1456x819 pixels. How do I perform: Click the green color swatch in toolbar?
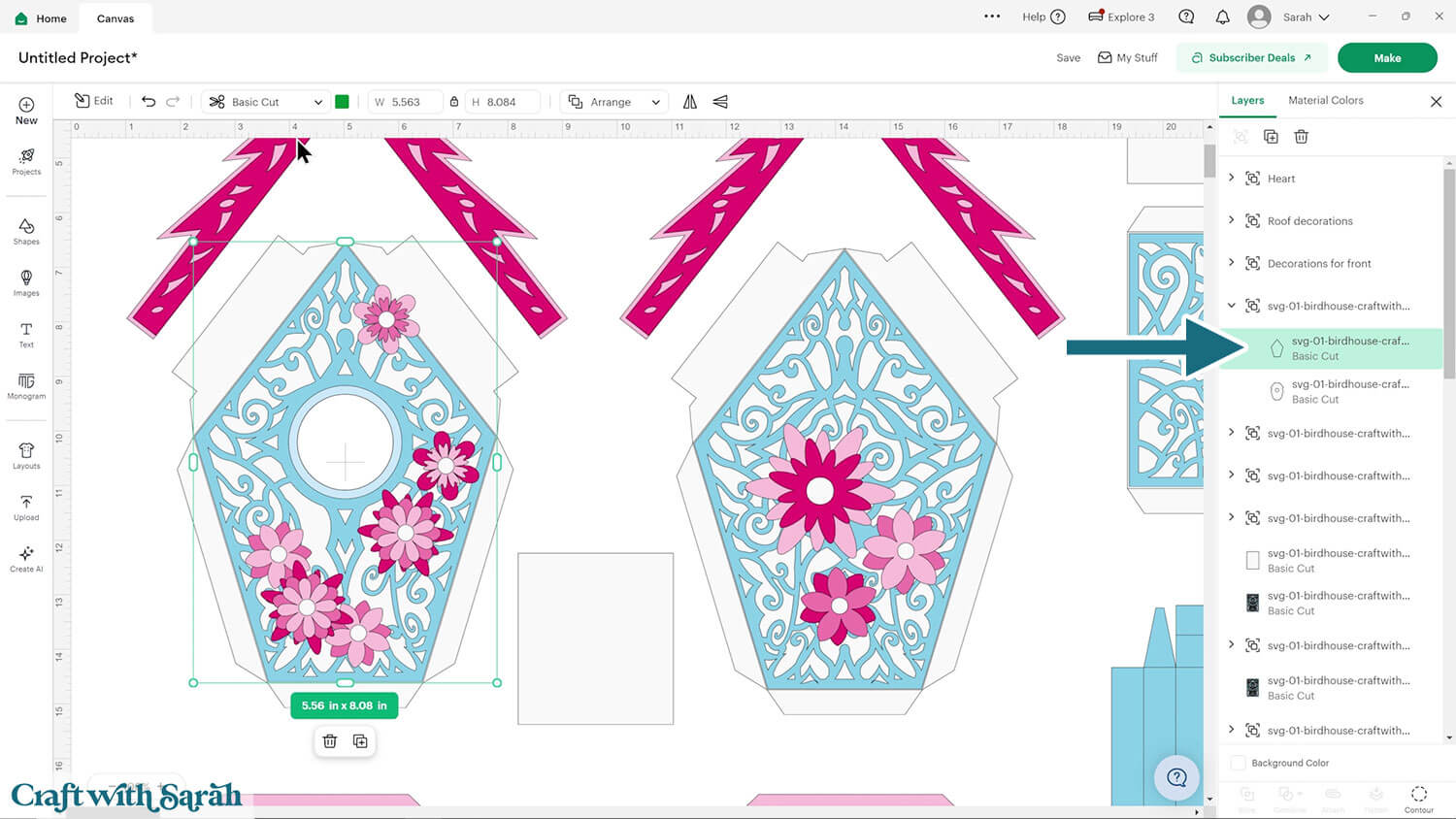pyautogui.click(x=342, y=102)
